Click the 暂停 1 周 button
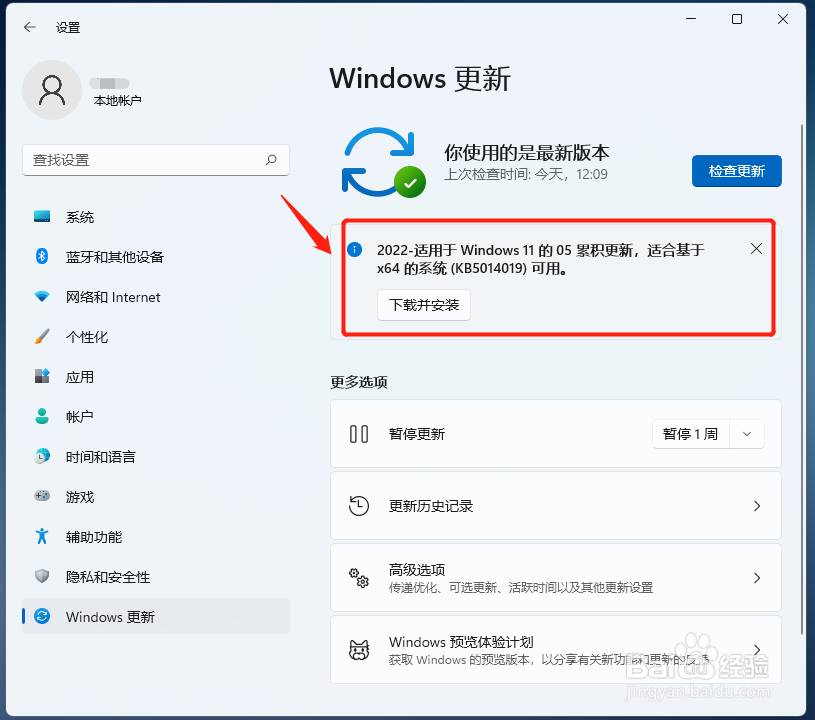 pos(691,434)
